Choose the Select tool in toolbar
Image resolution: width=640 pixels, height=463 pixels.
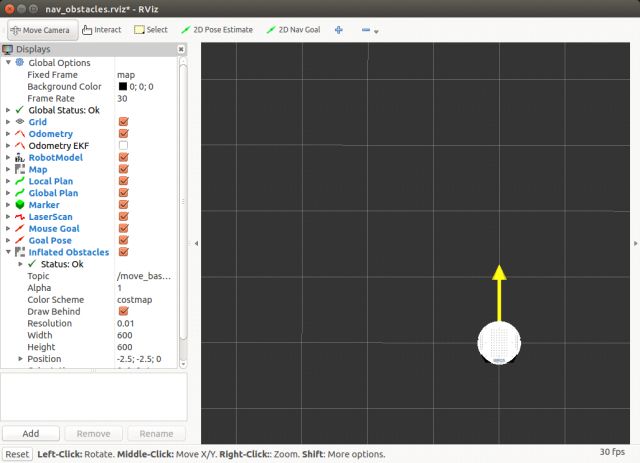coord(151,30)
